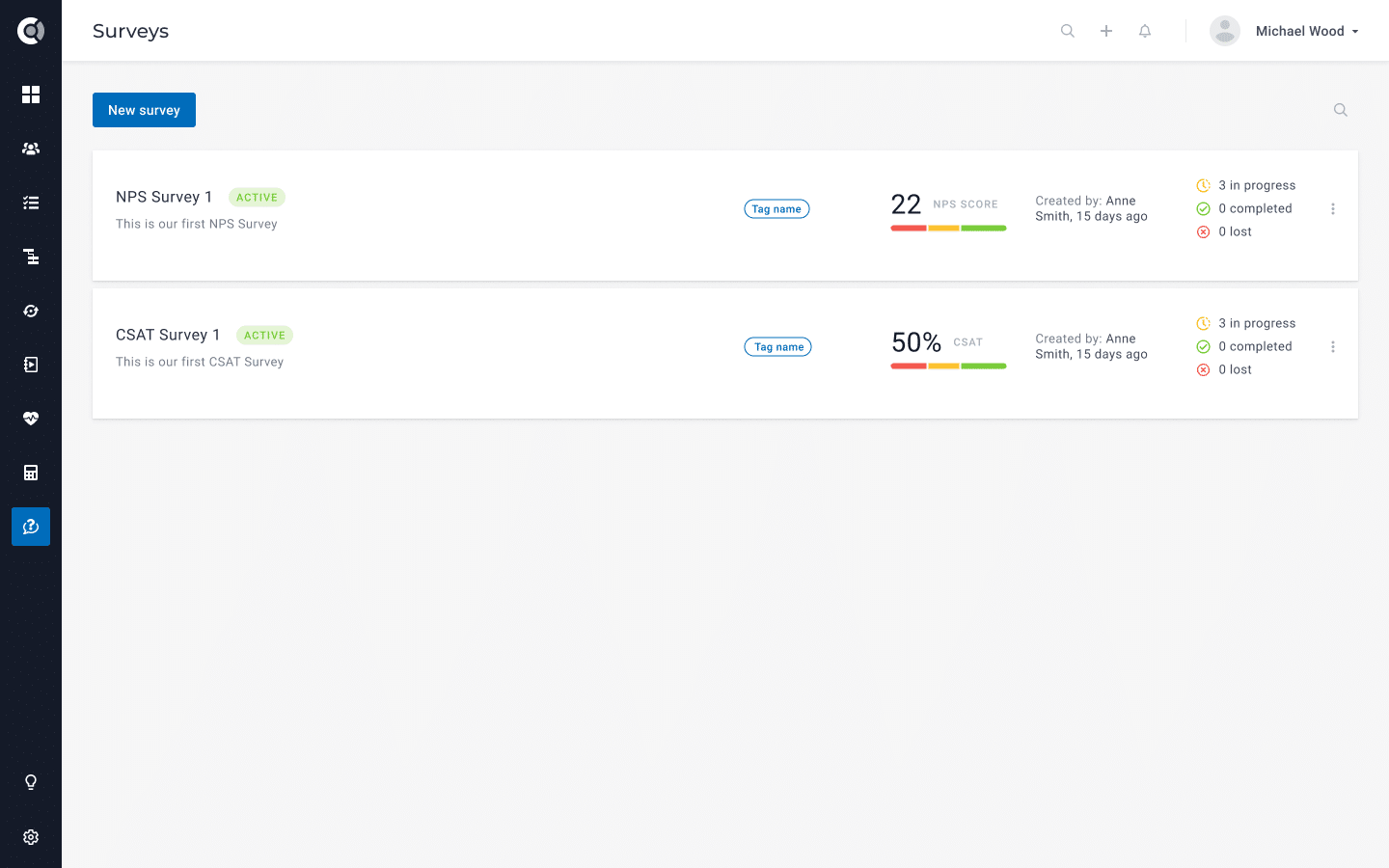This screenshot has height=868, width=1389.
Task: Select the Tasks list icon in sidebar
Action: pyautogui.click(x=31, y=203)
